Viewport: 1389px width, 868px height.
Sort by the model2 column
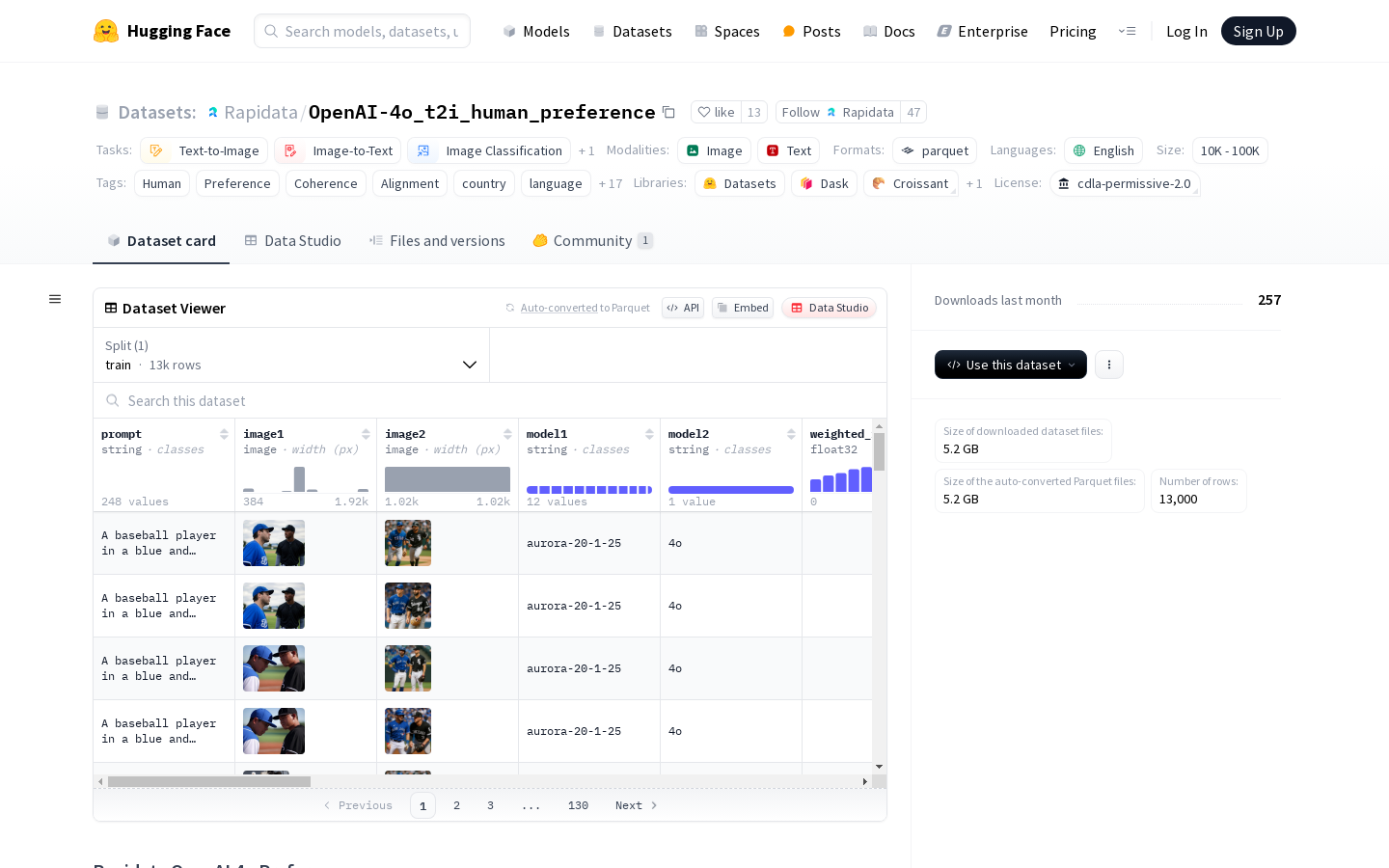[x=791, y=434]
